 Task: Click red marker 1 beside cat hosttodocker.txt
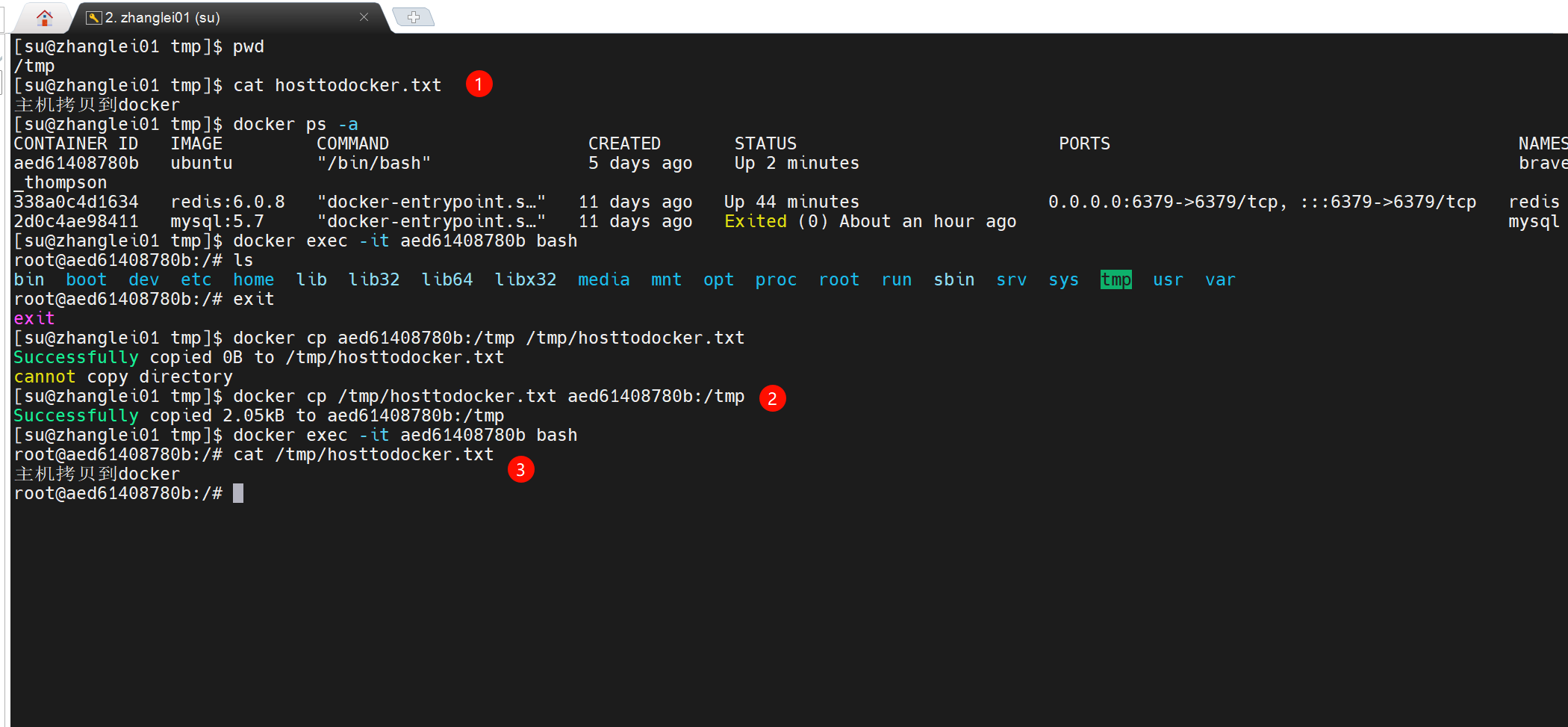coord(479,84)
